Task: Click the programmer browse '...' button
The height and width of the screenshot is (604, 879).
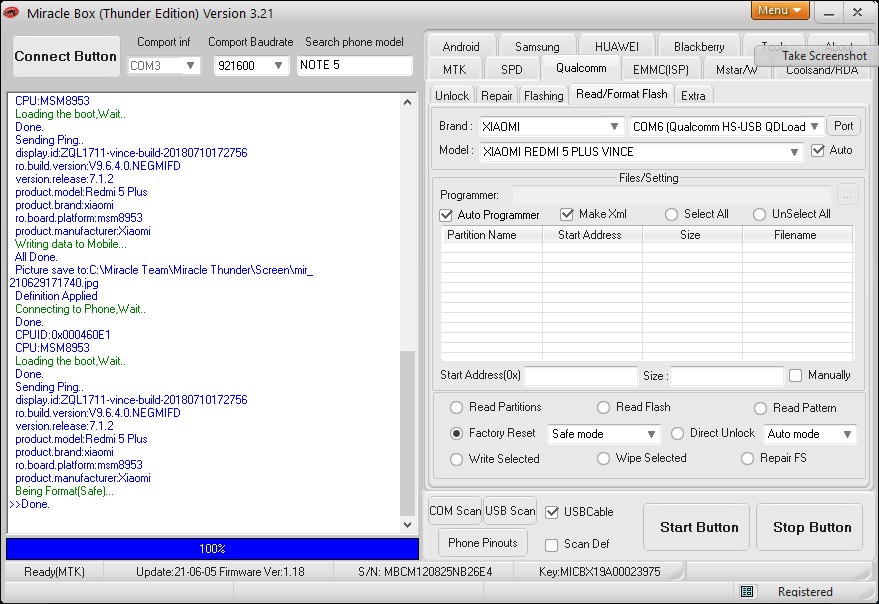Action: [848, 195]
